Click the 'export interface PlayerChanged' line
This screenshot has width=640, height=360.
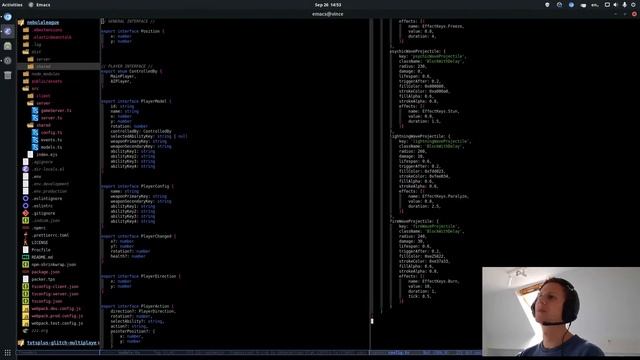[138, 236]
